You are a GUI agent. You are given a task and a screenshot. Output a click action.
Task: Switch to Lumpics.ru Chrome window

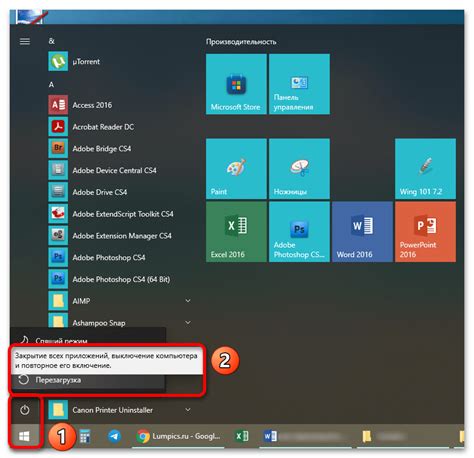pyautogui.click(x=179, y=436)
